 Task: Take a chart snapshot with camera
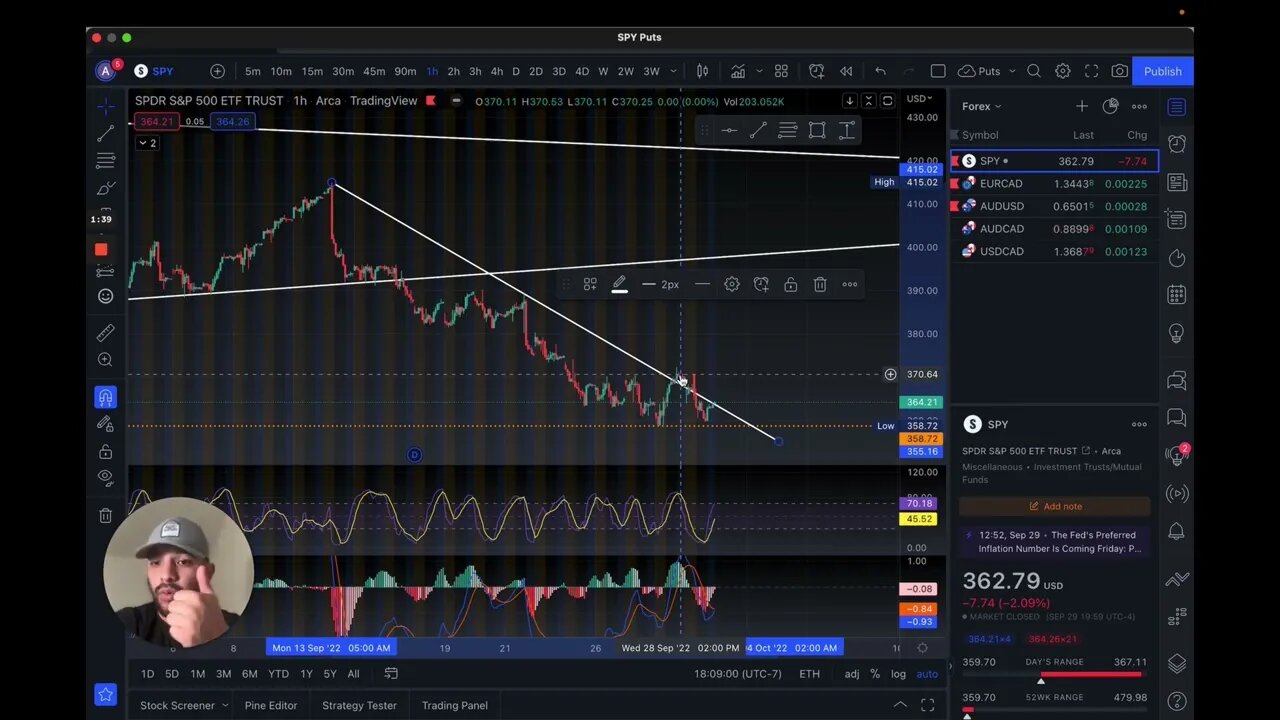coord(1120,71)
